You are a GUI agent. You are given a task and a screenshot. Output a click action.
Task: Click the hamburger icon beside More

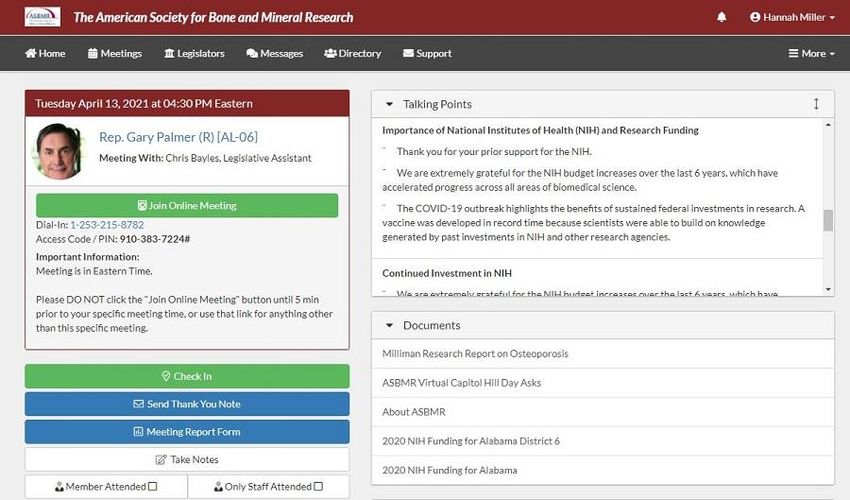(793, 53)
